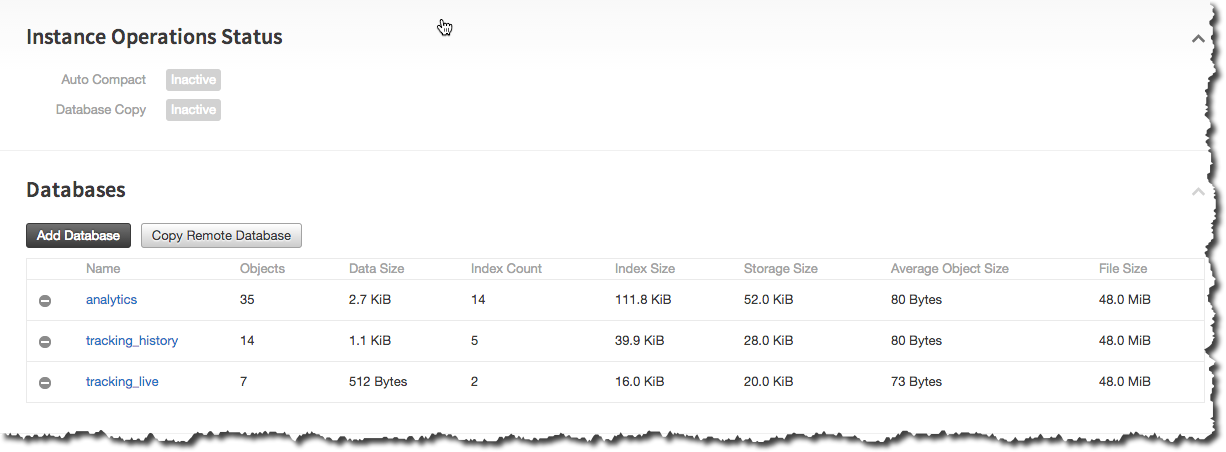Image resolution: width=1226 pixels, height=452 pixels.
Task: Open the analytics database link
Action: pos(111,300)
